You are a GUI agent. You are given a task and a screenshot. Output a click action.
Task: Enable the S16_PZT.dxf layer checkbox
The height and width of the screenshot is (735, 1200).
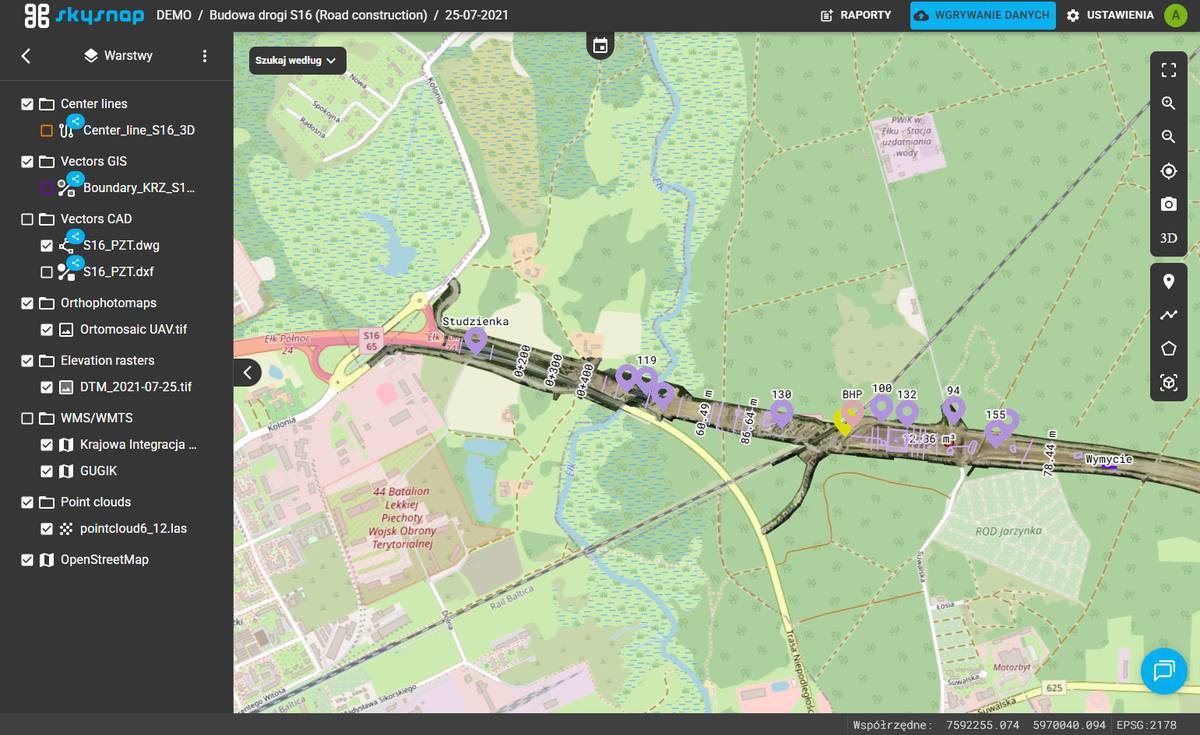click(x=46, y=272)
